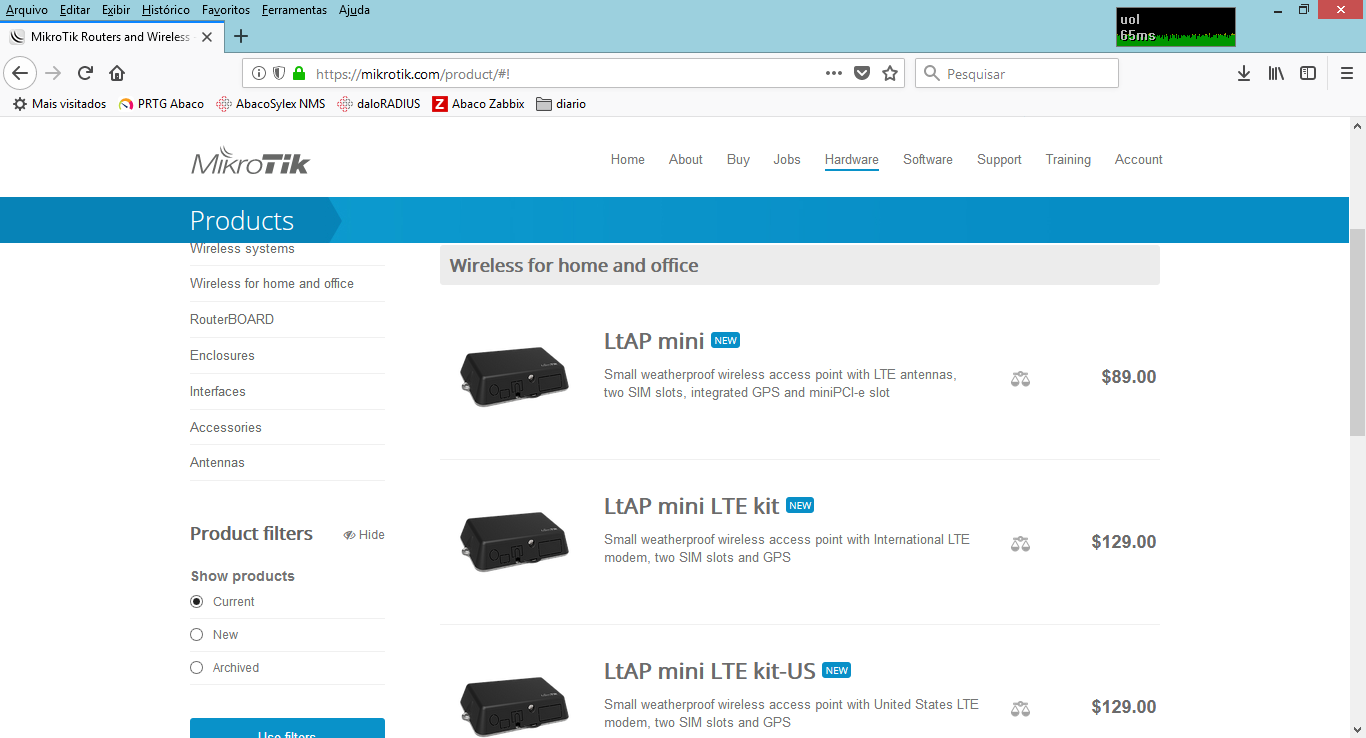This screenshot has height=738, width=1366.
Task: Open the Training section
Action: (x=1068, y=160)
